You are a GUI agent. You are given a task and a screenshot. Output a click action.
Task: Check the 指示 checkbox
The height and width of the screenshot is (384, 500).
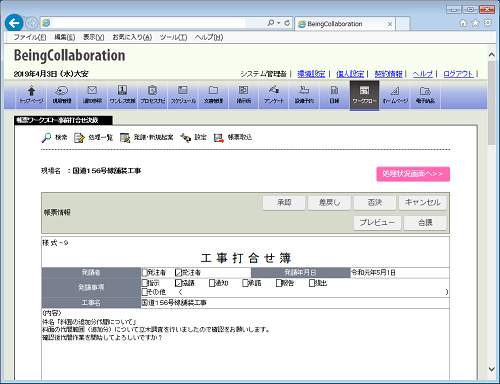coord(144,283)
